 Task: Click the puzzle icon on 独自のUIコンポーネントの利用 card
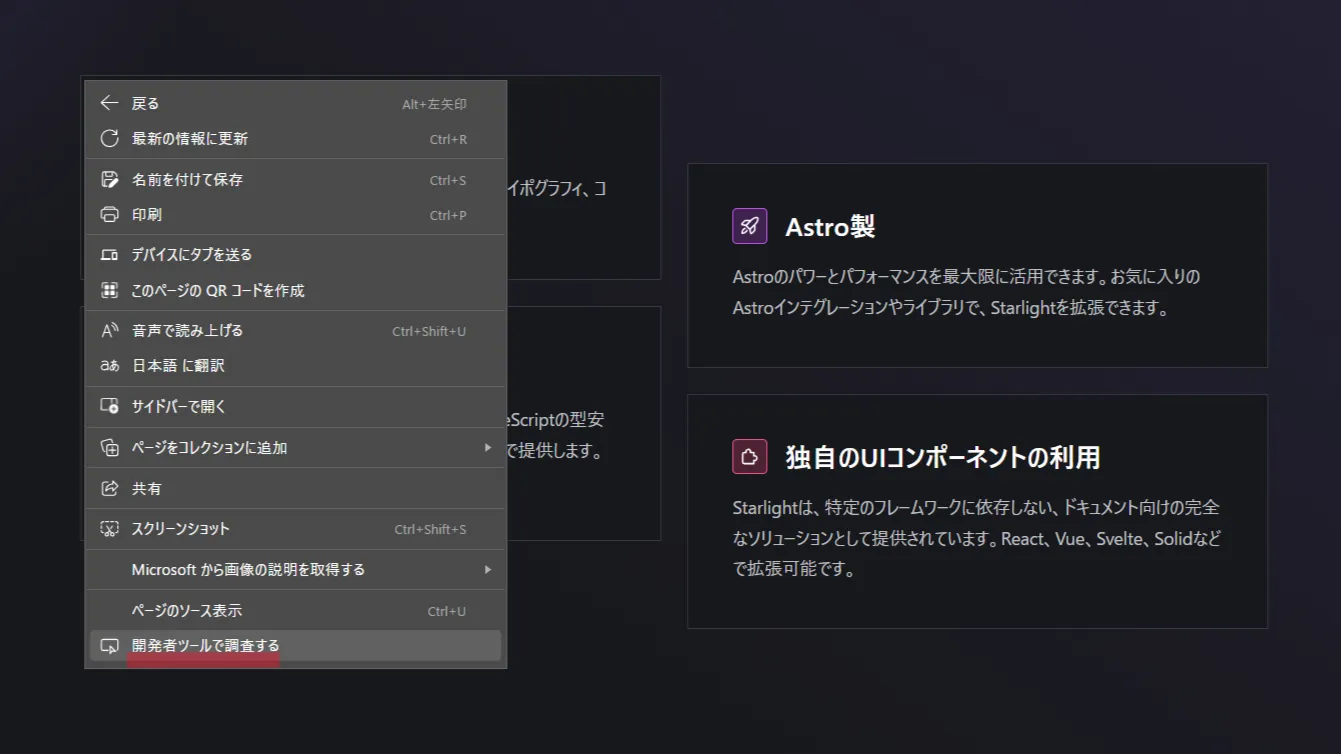(x=750, y=456)
